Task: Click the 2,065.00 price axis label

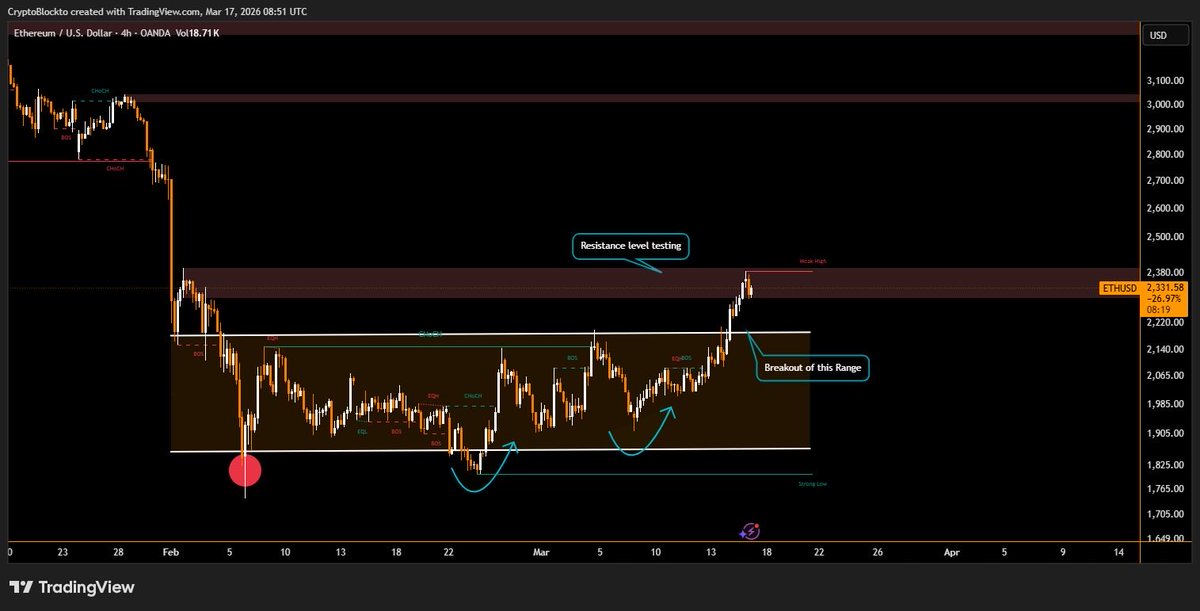Action: (1164, 376)
